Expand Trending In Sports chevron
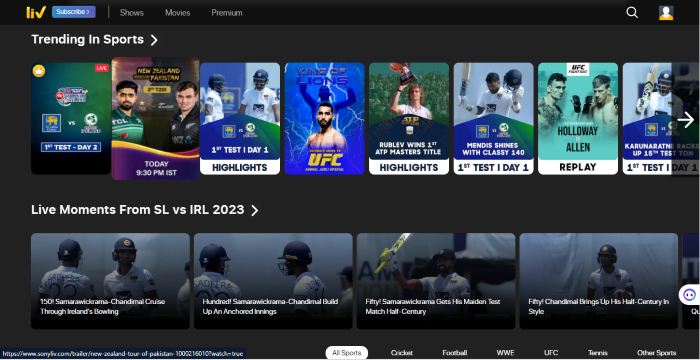This screenshot has width=700, height=360. 154,40
